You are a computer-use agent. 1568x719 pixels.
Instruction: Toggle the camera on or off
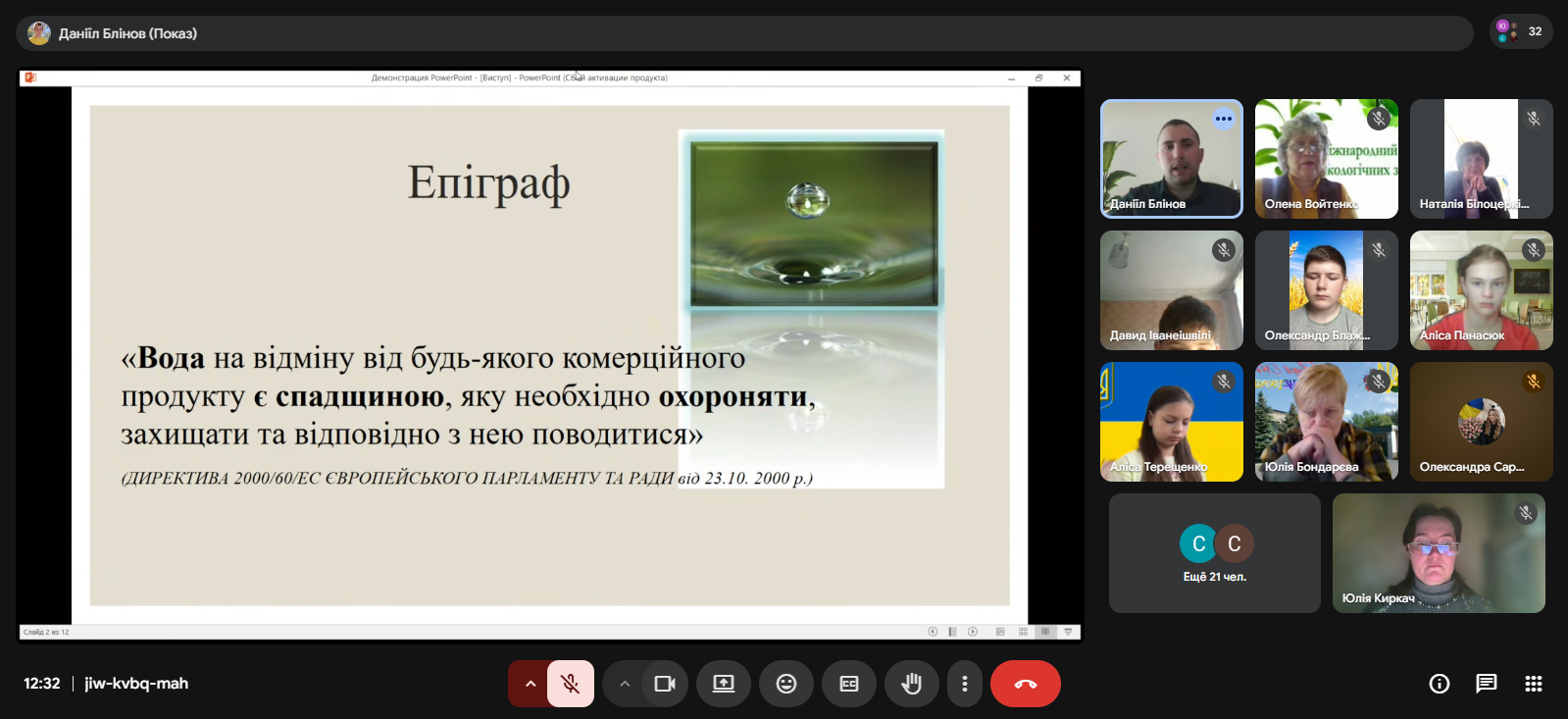(x=665, y=684)
